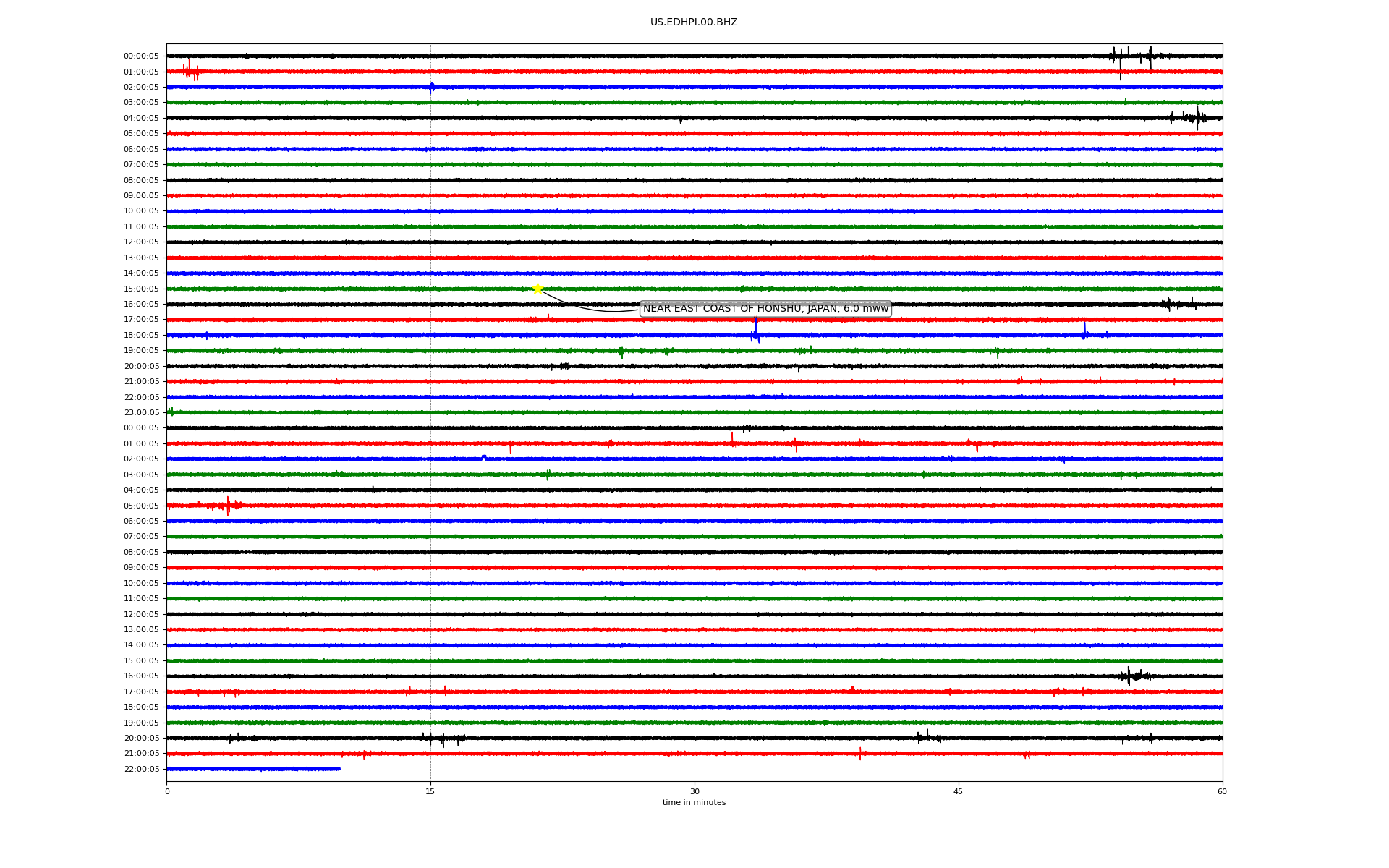
Task: Click the 60 tick label on x-axis
Action: [x=1222, y=791]
